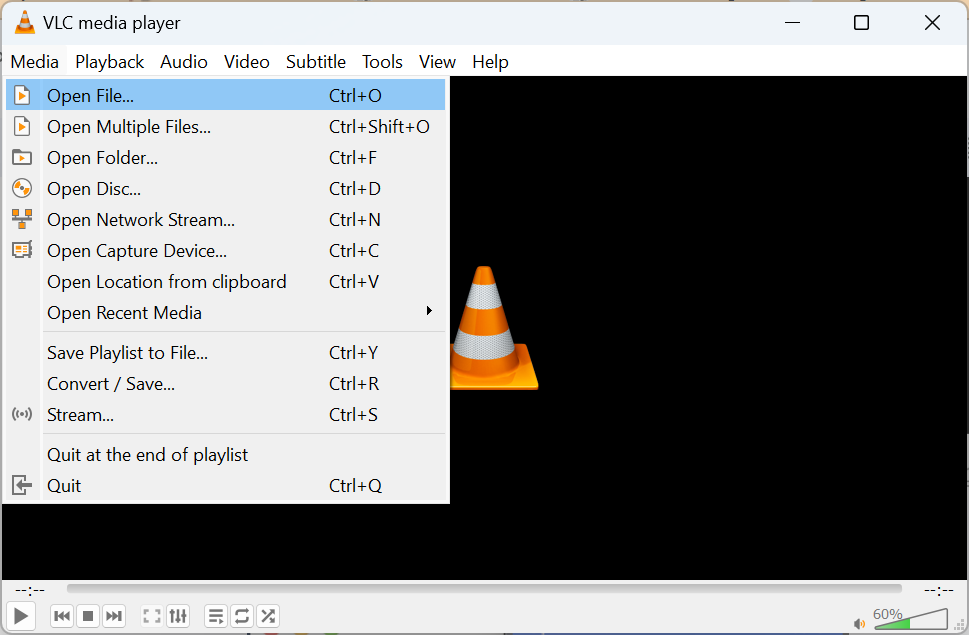Toggle random playback order
Viewport: 969px width, 635px height.
pos(267,616)
